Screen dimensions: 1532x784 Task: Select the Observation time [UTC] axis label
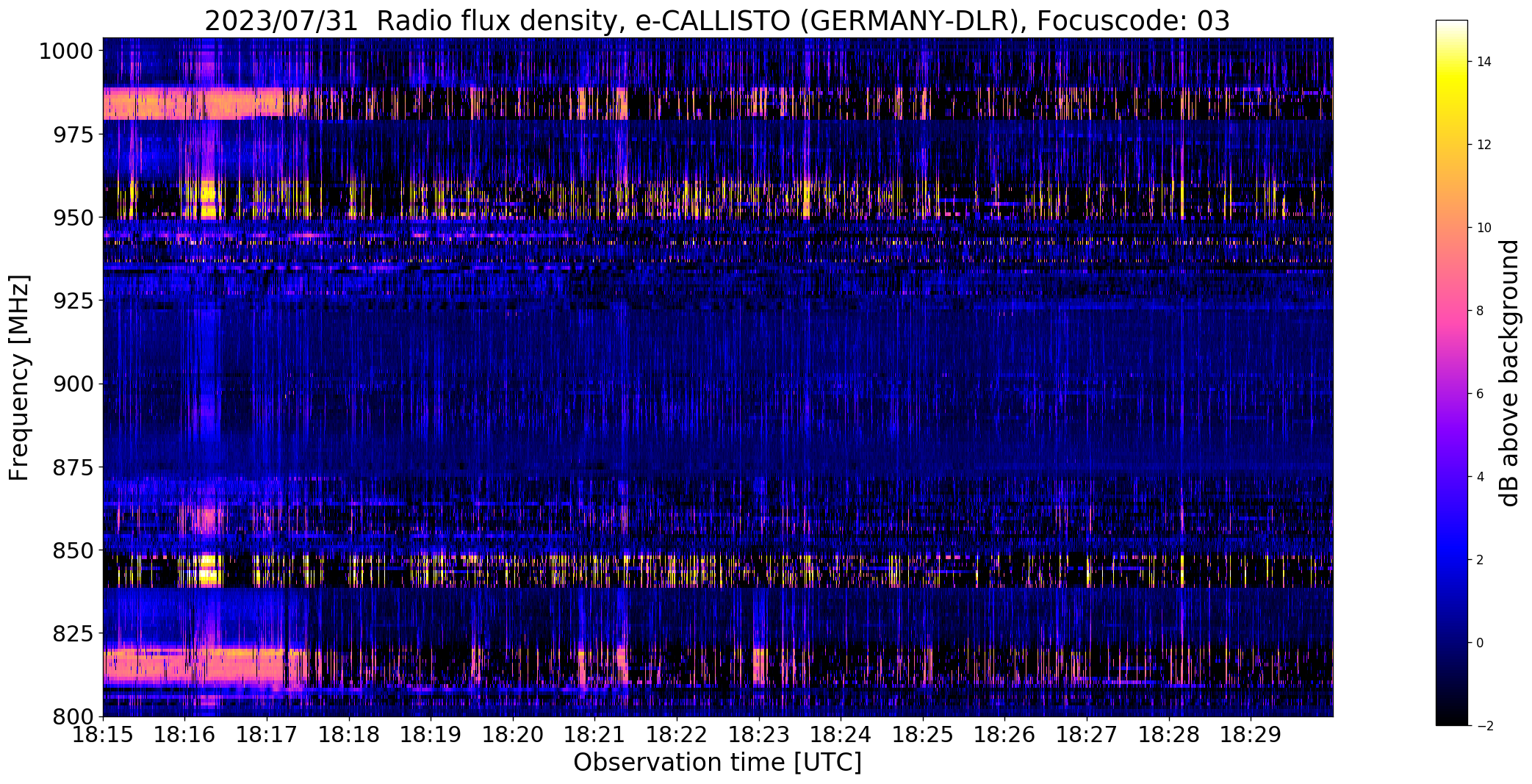(717, 763)
